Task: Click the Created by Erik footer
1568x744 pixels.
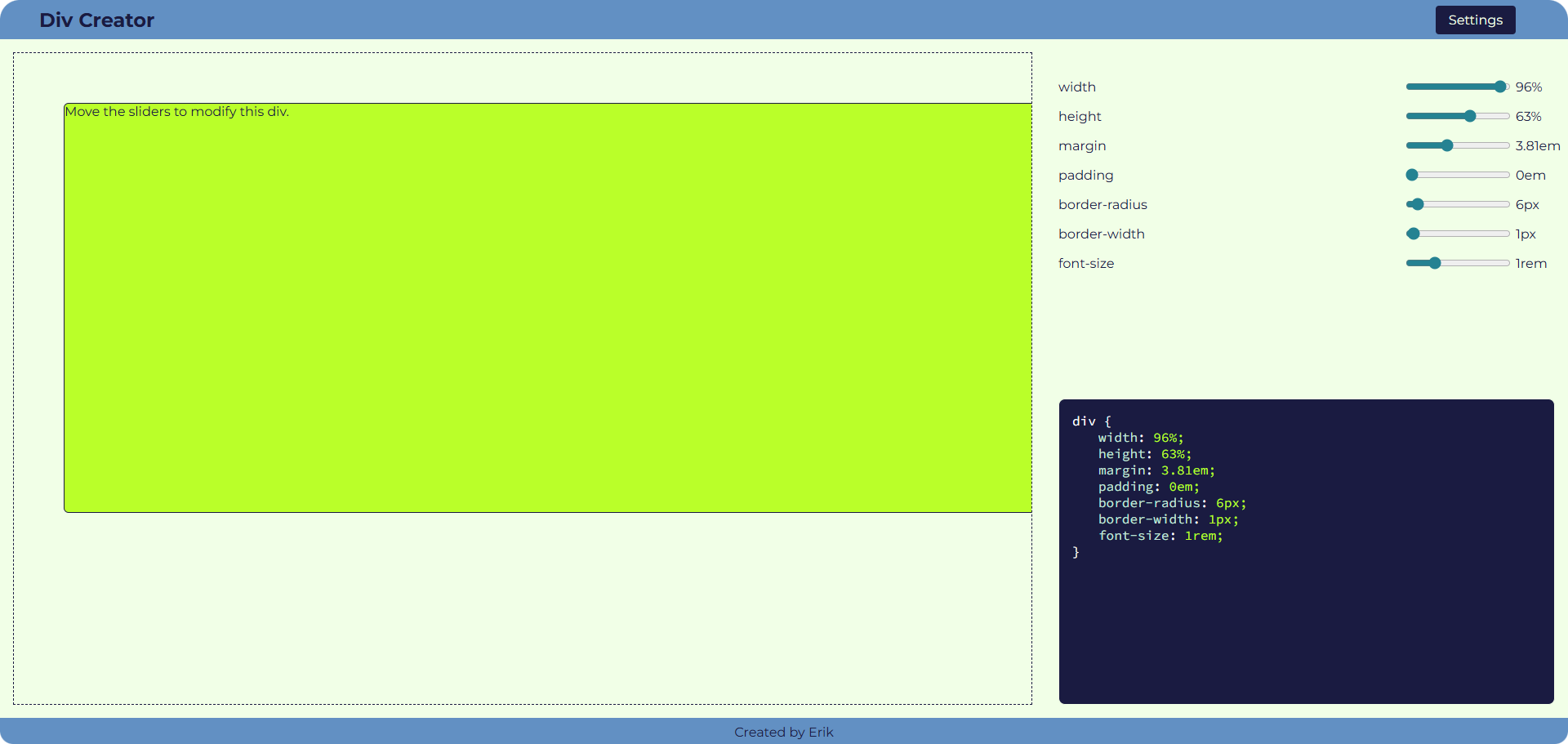Action: (x=783, y=732)
